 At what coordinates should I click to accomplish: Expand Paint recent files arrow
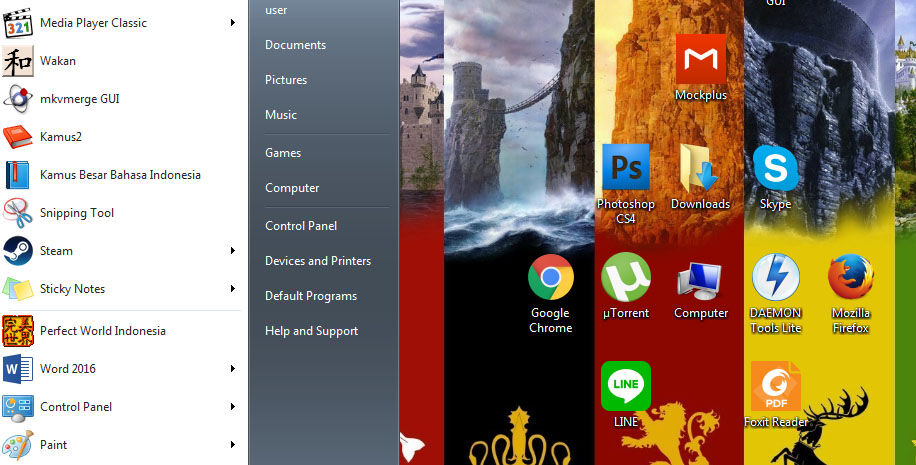tap(233, 445)
